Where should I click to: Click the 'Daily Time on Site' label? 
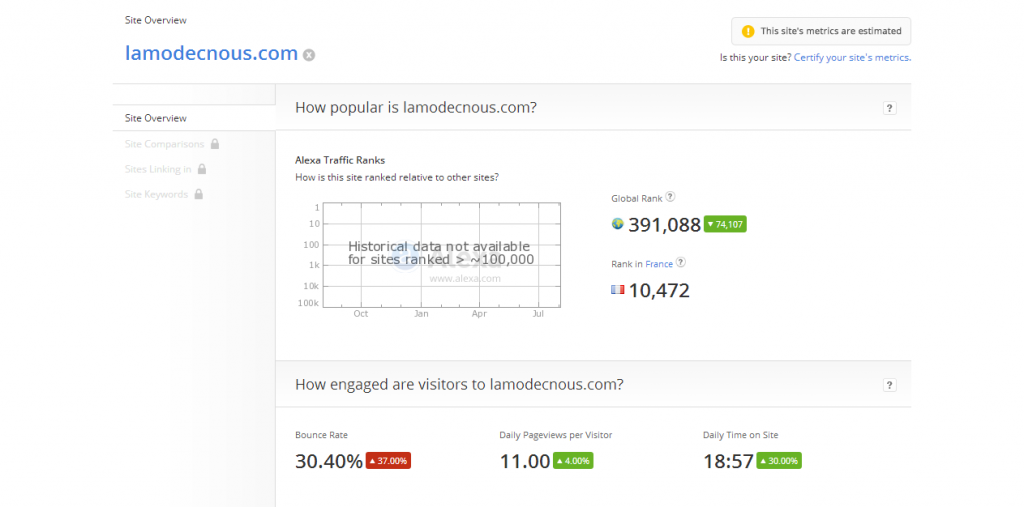(741, 435)
